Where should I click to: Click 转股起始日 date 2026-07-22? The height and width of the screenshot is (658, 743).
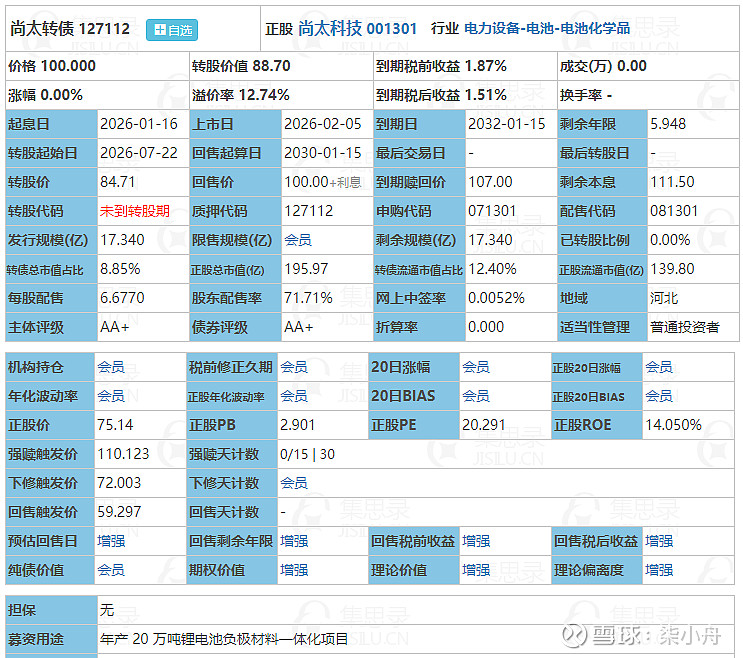tap(139, 153)
